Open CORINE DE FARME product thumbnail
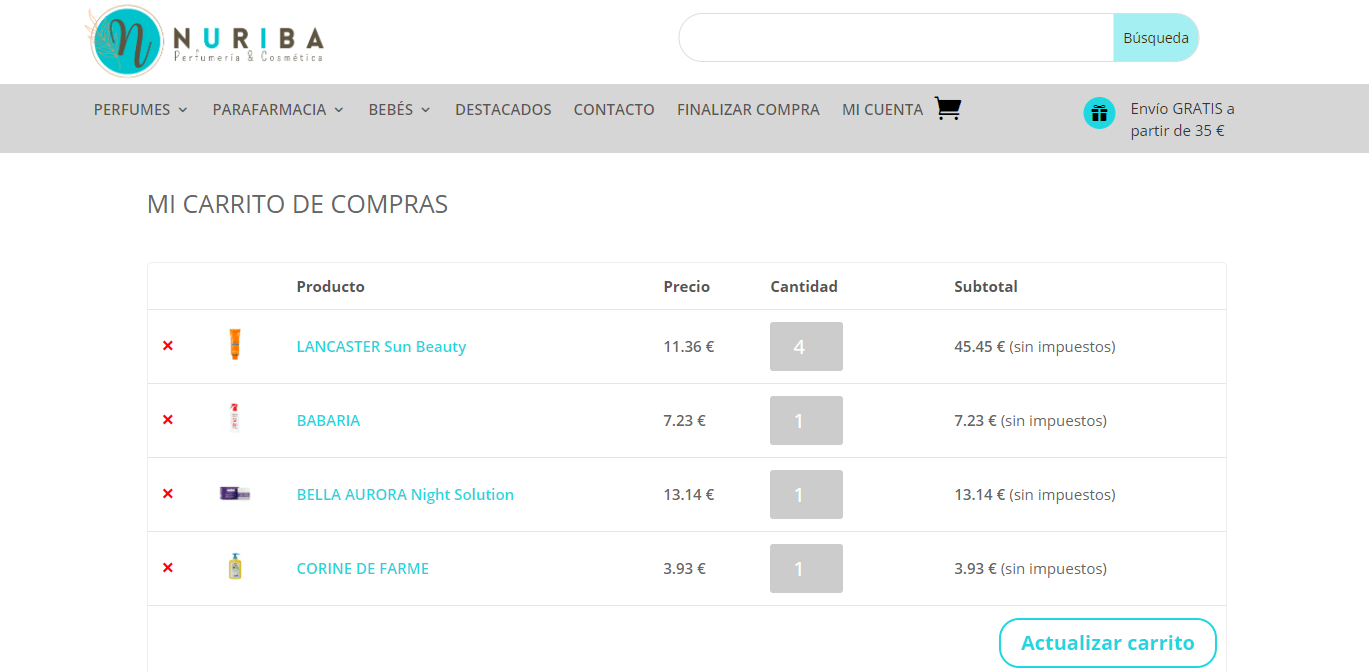Viewport: 1369px width, 672px height. [235, 567]
